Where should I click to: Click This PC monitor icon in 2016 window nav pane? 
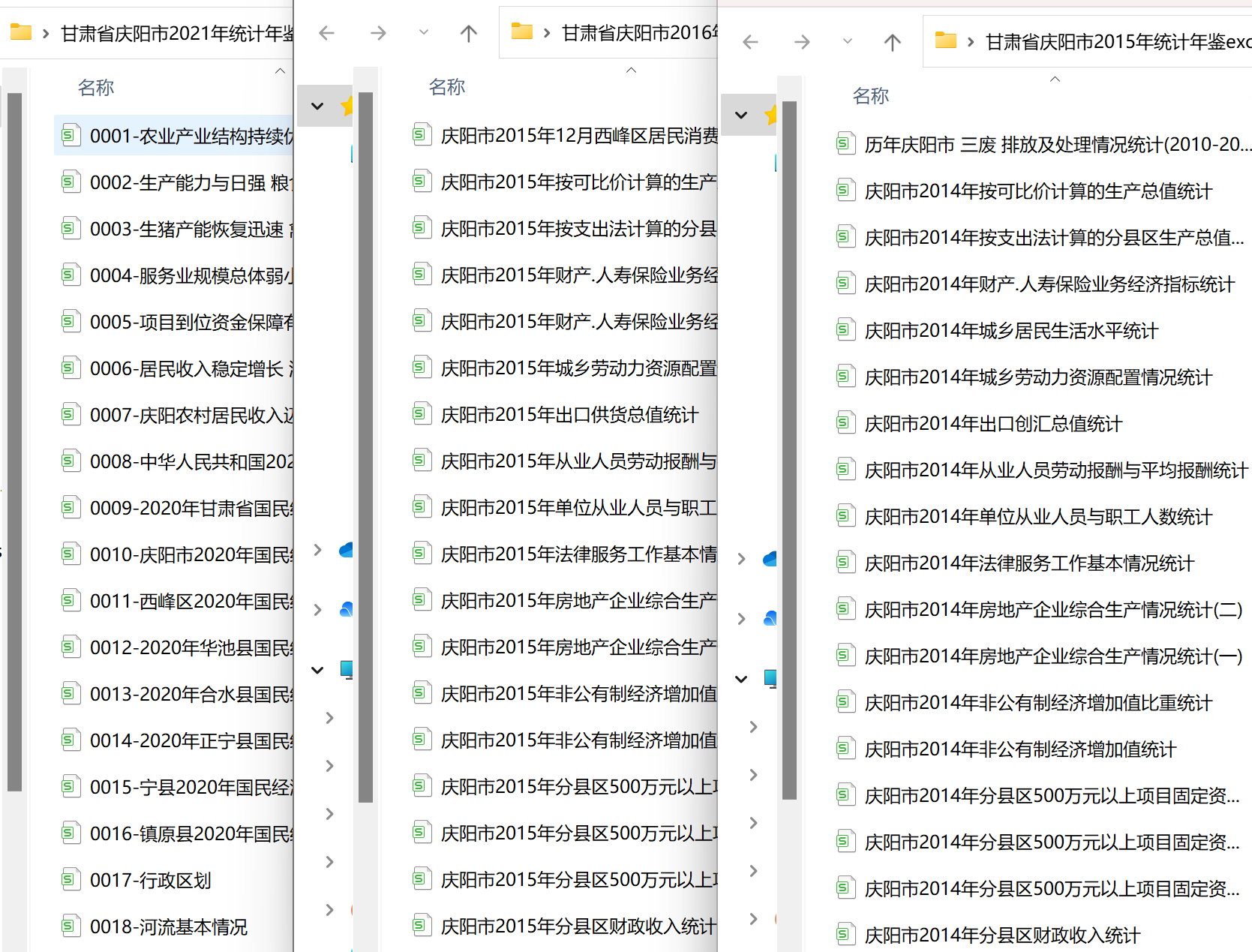click(x=347, y=669)
